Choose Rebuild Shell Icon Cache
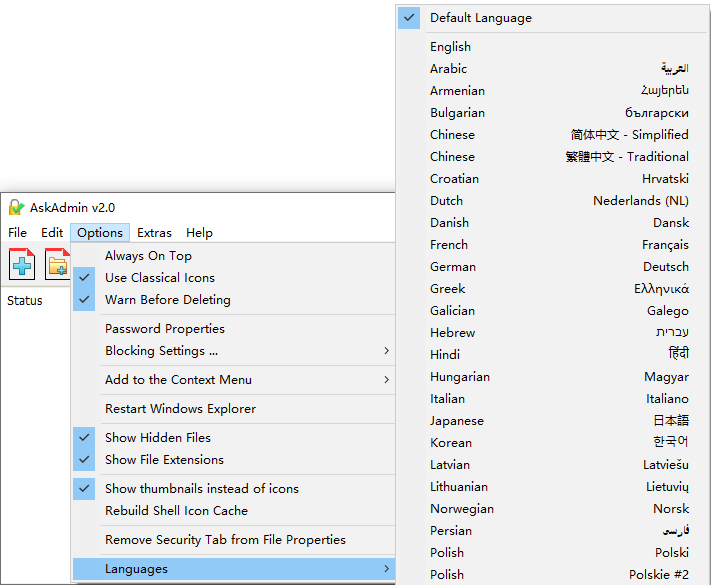The width and height of the screenshot is (711, 585). (x=234, y=511)
